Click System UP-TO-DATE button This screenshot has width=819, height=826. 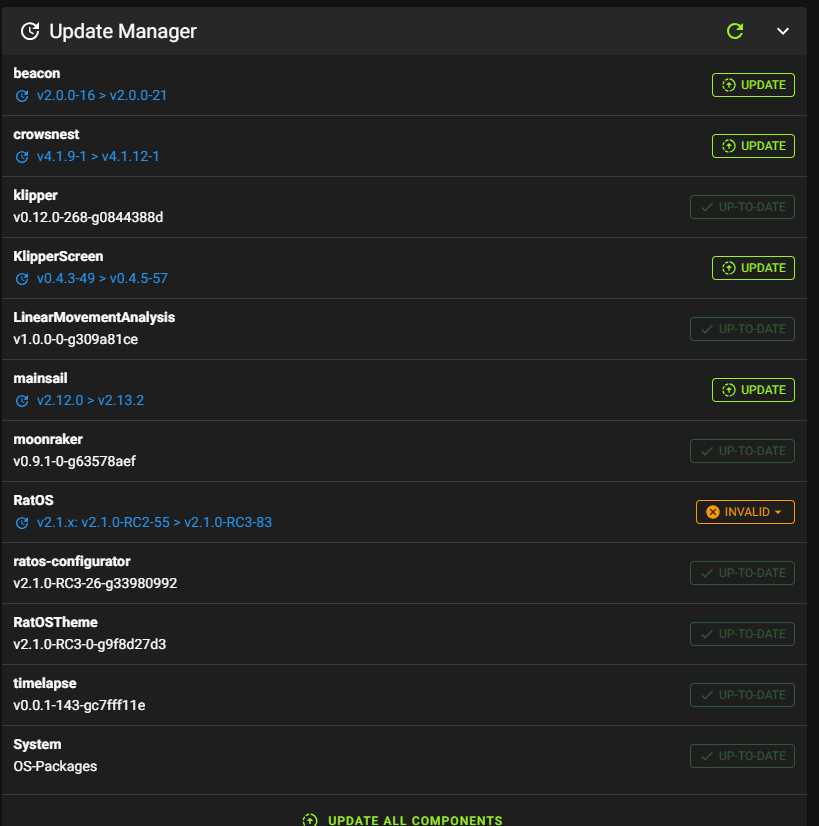click(x=742, y=756)
